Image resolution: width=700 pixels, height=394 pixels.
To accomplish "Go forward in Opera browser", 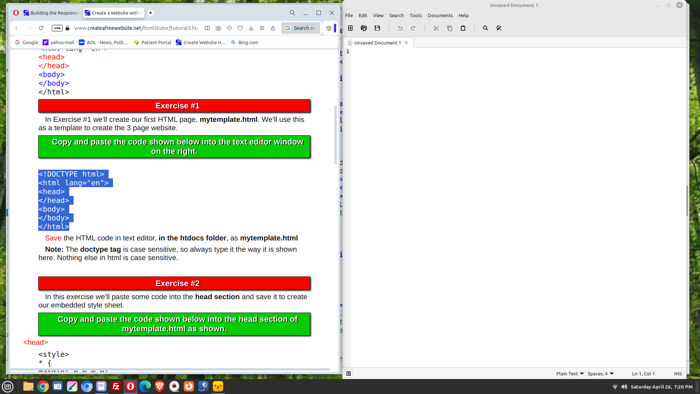I will tap(29, 28).
